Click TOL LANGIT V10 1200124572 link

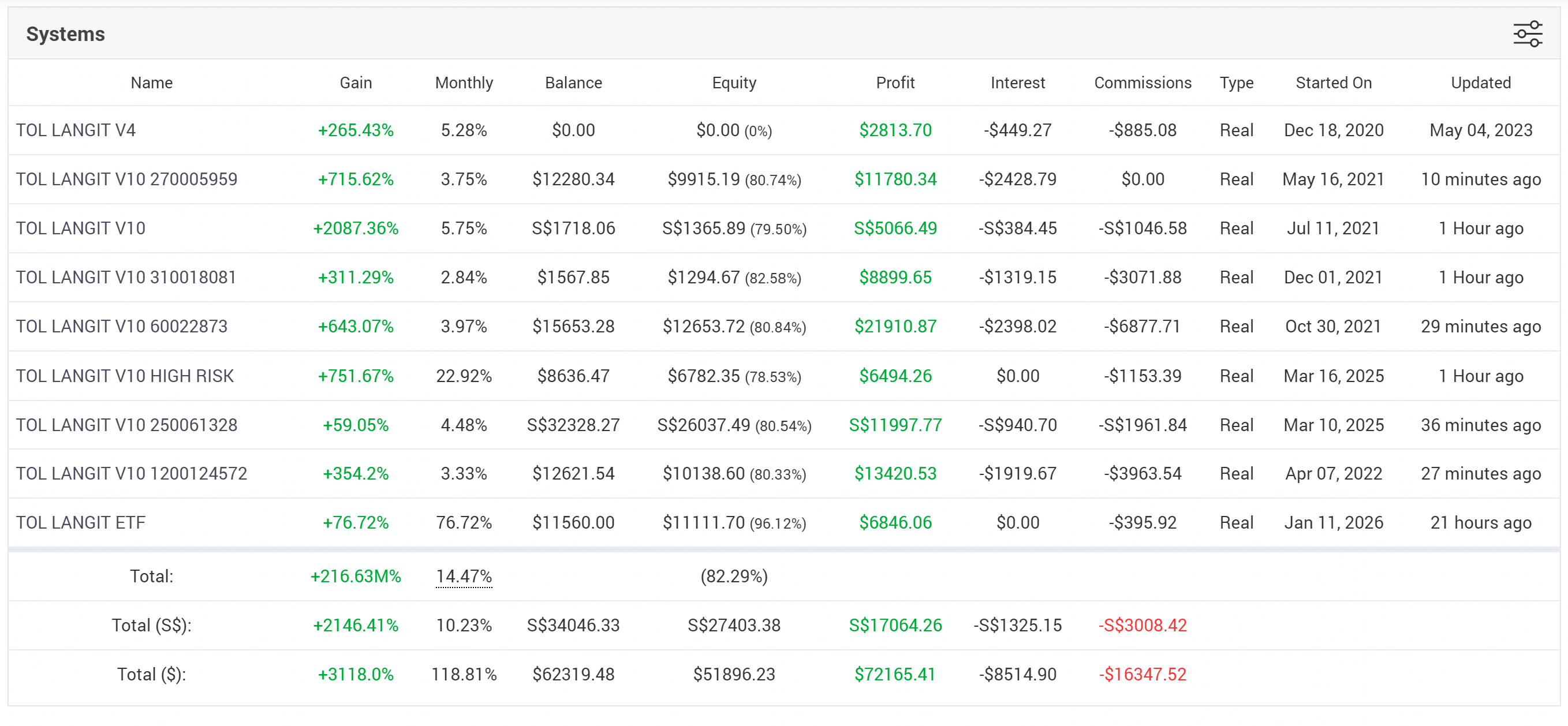click(131, 473)
